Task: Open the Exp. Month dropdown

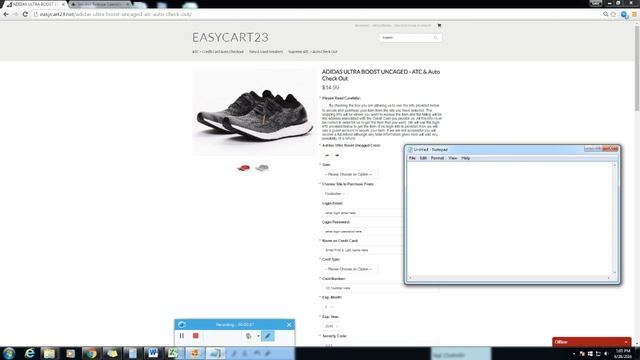Action: tap(329, 307)
